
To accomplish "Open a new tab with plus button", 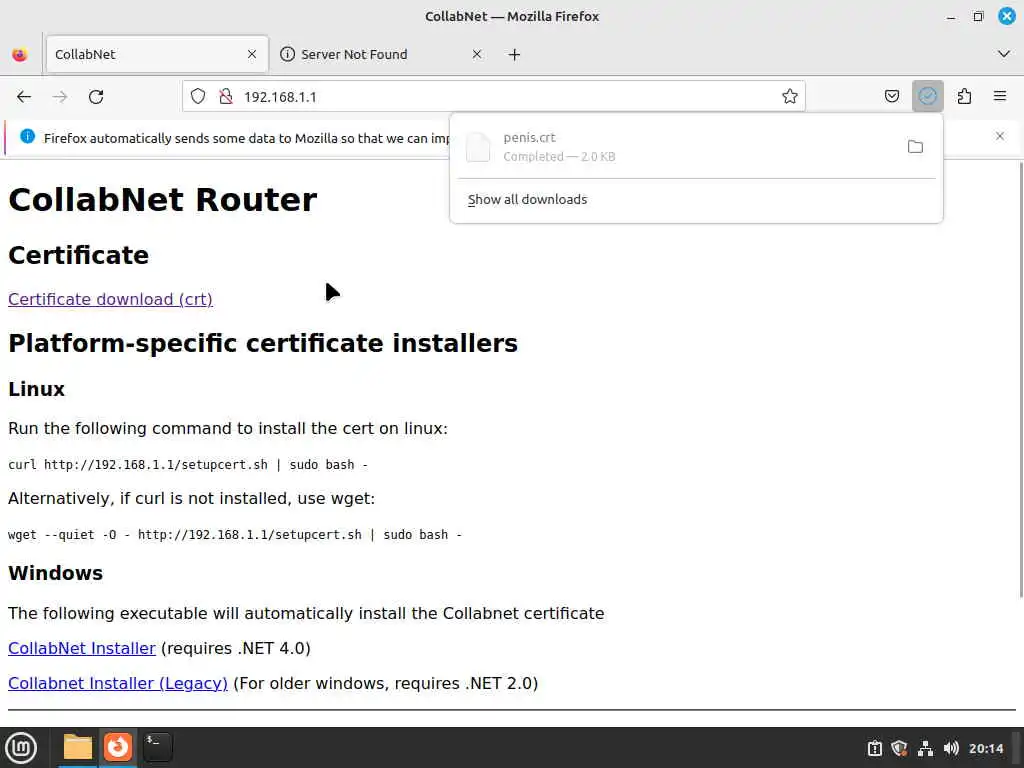I will (515, 54).
